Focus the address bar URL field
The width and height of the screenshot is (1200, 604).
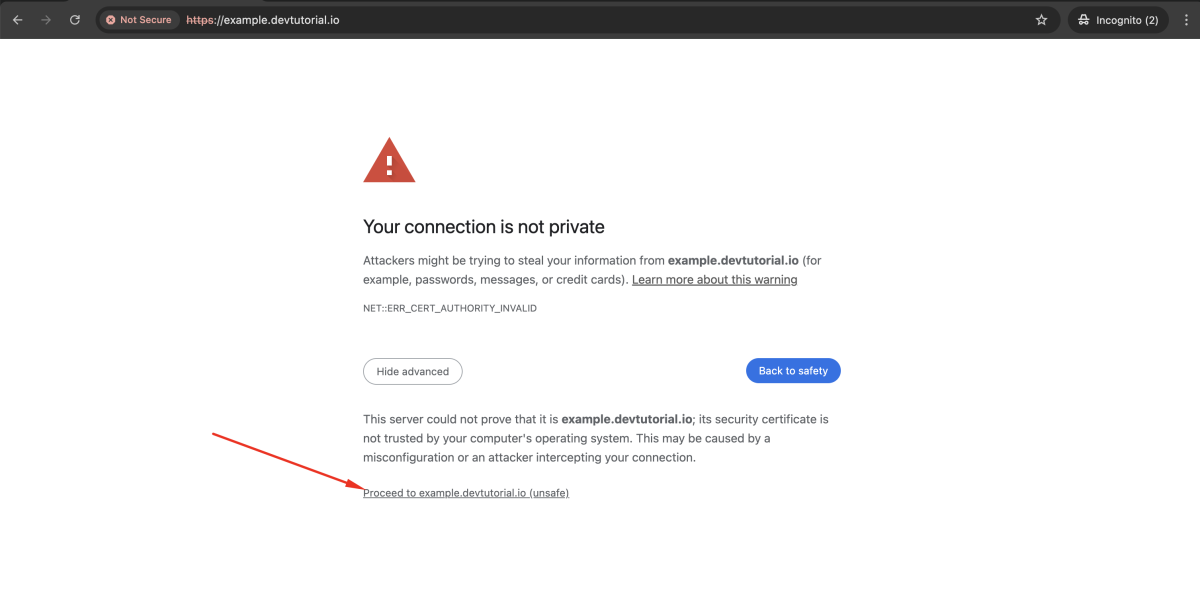600,20
